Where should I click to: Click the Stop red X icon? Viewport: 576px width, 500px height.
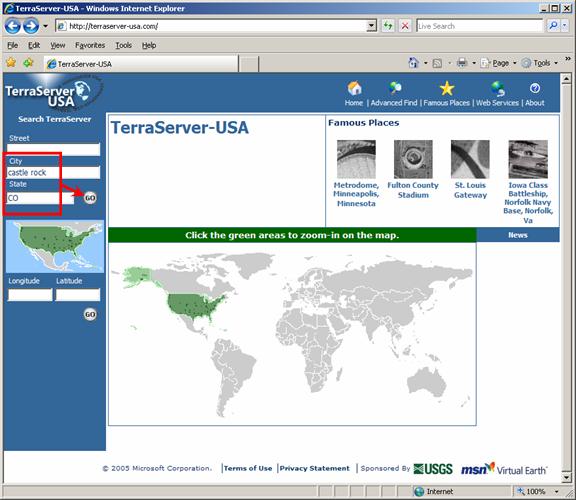click(405, 26)
